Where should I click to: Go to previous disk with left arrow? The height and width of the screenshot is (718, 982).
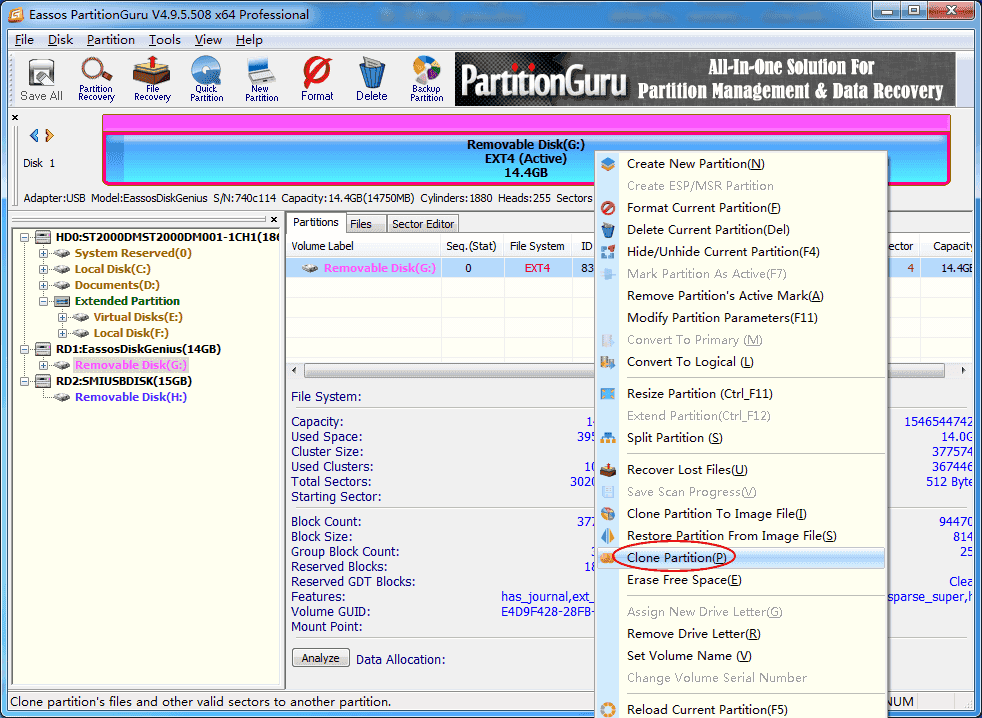pyautogui.click(x=34, y=135)
